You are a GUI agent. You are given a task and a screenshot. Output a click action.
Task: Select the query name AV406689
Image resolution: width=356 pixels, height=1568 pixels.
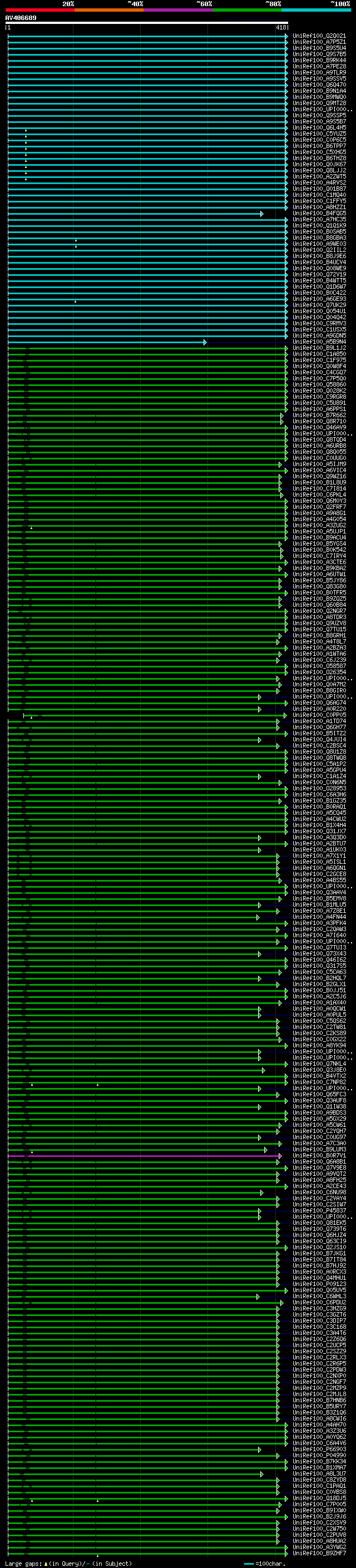pos(21,18)
